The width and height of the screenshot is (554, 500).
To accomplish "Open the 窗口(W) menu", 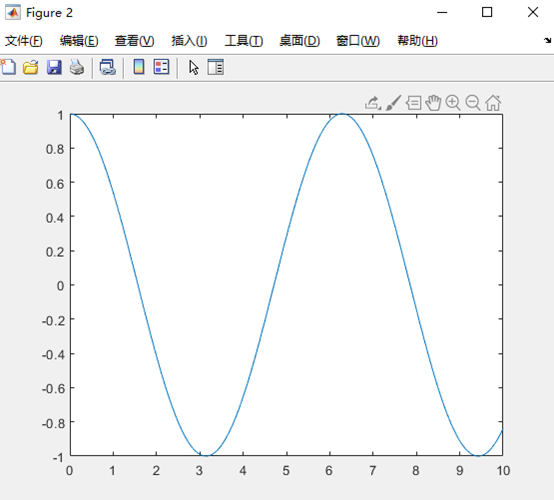I will pos(358,41).
